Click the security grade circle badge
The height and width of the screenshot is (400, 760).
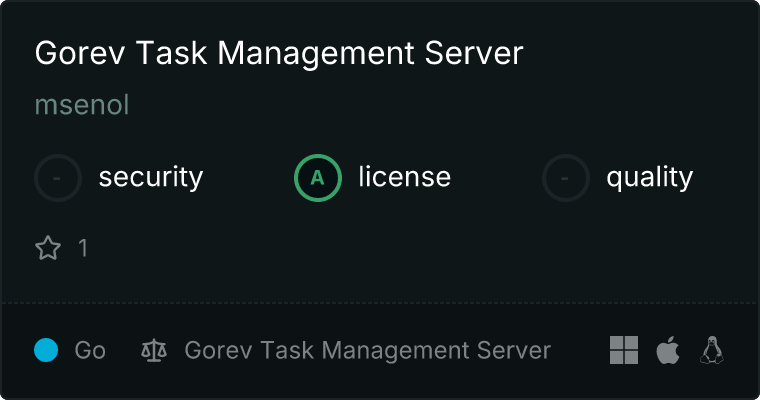[58, 178]
